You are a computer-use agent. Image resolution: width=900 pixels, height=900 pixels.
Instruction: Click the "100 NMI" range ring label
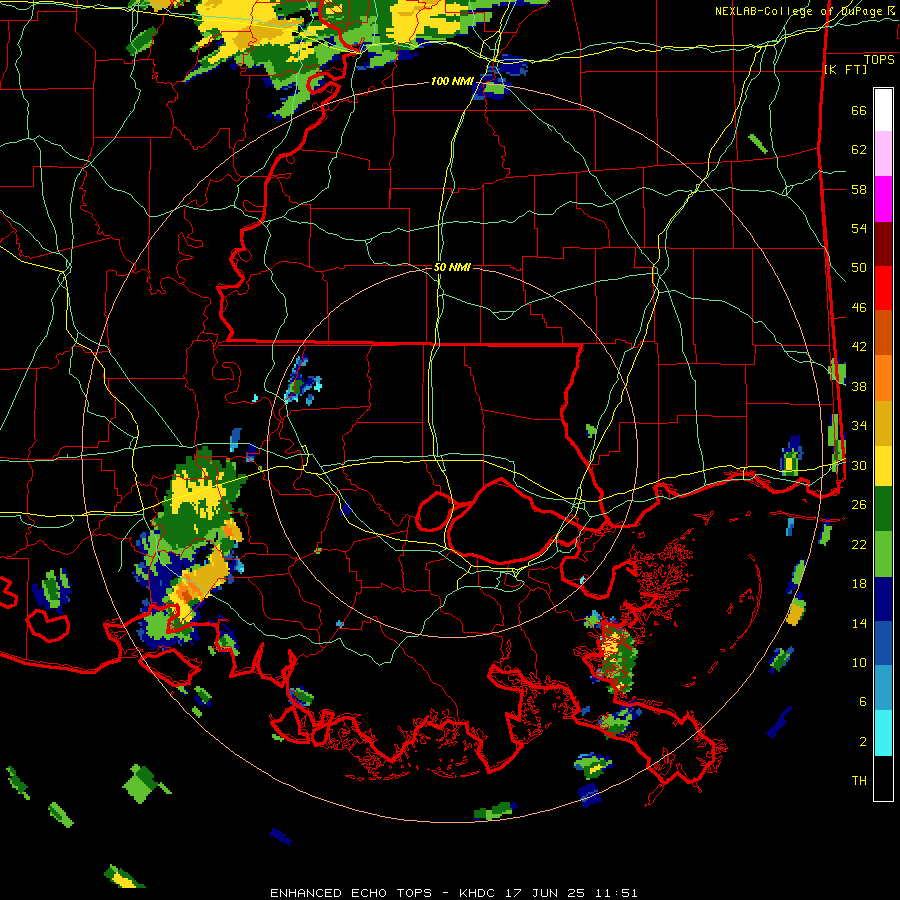click(x=452, y=82)
